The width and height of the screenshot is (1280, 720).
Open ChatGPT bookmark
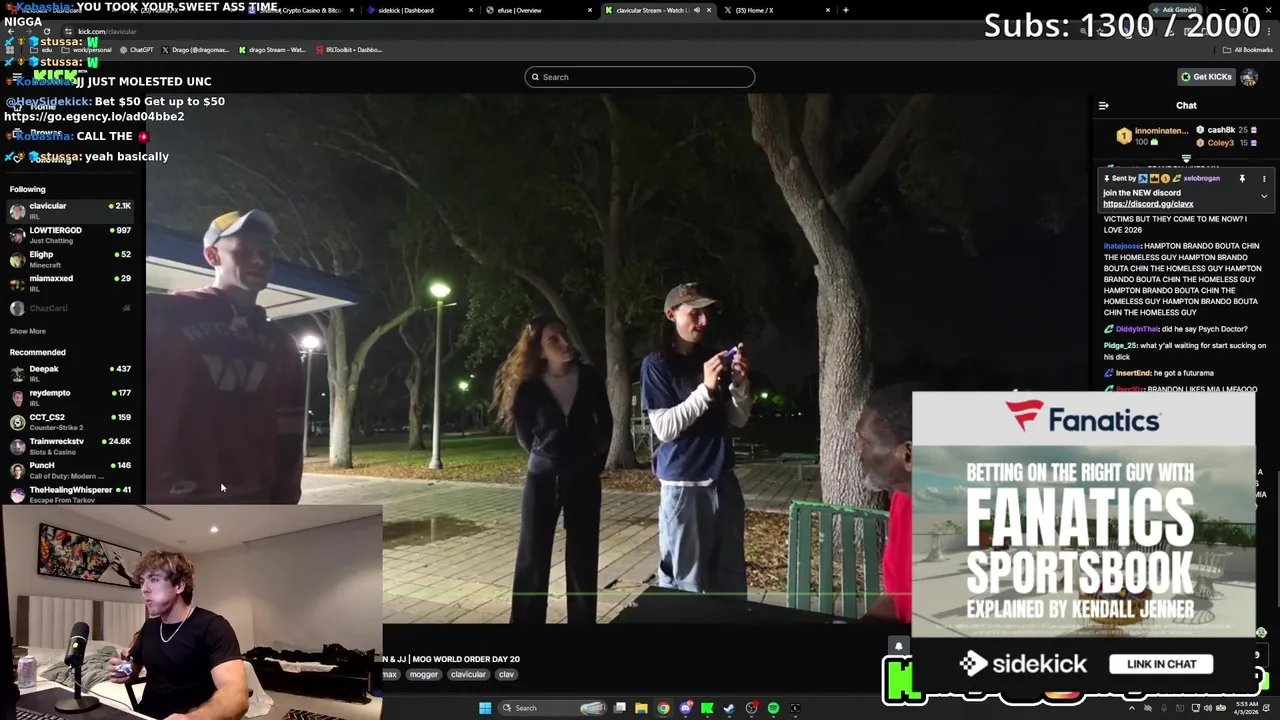pos(136,49)
